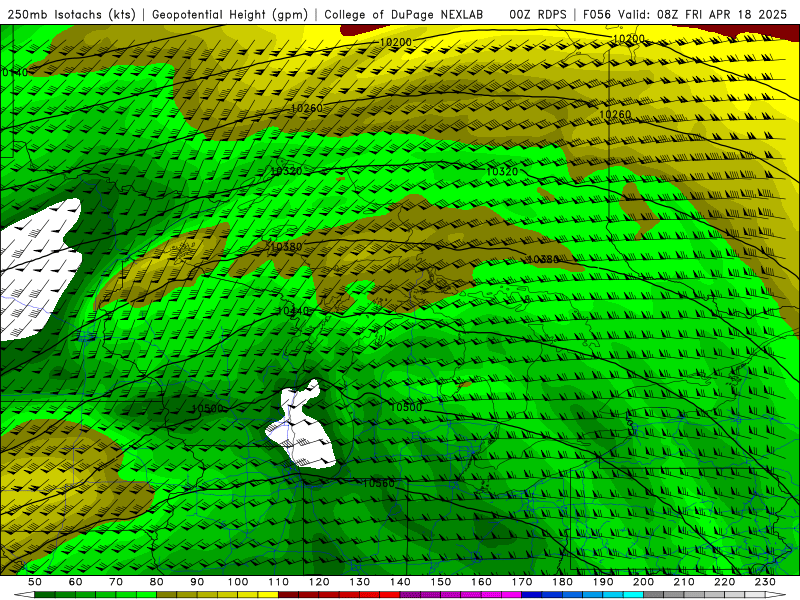
Task: Click the 'College of DuPage NEXLAB' text
Action: coord(404,15)
